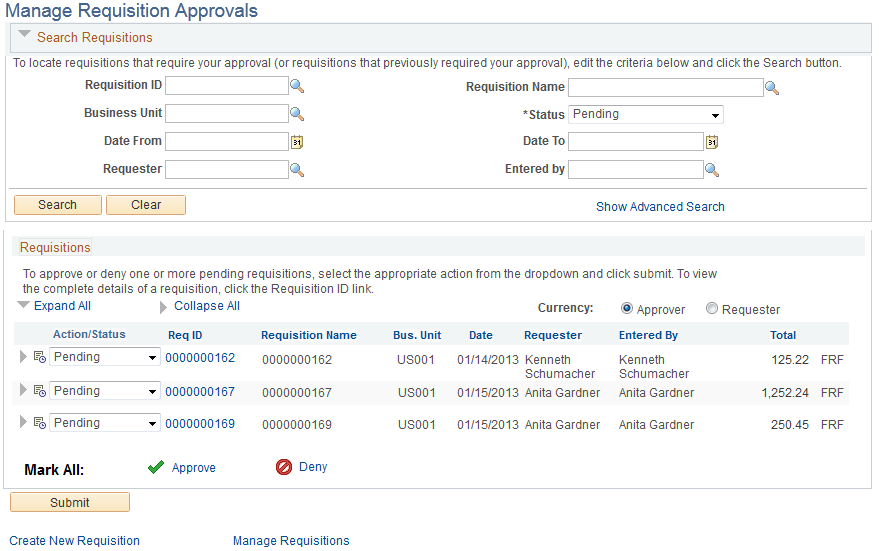The image size is (879, 551).
Task: Click the Search button
Action: pos(58,205)
